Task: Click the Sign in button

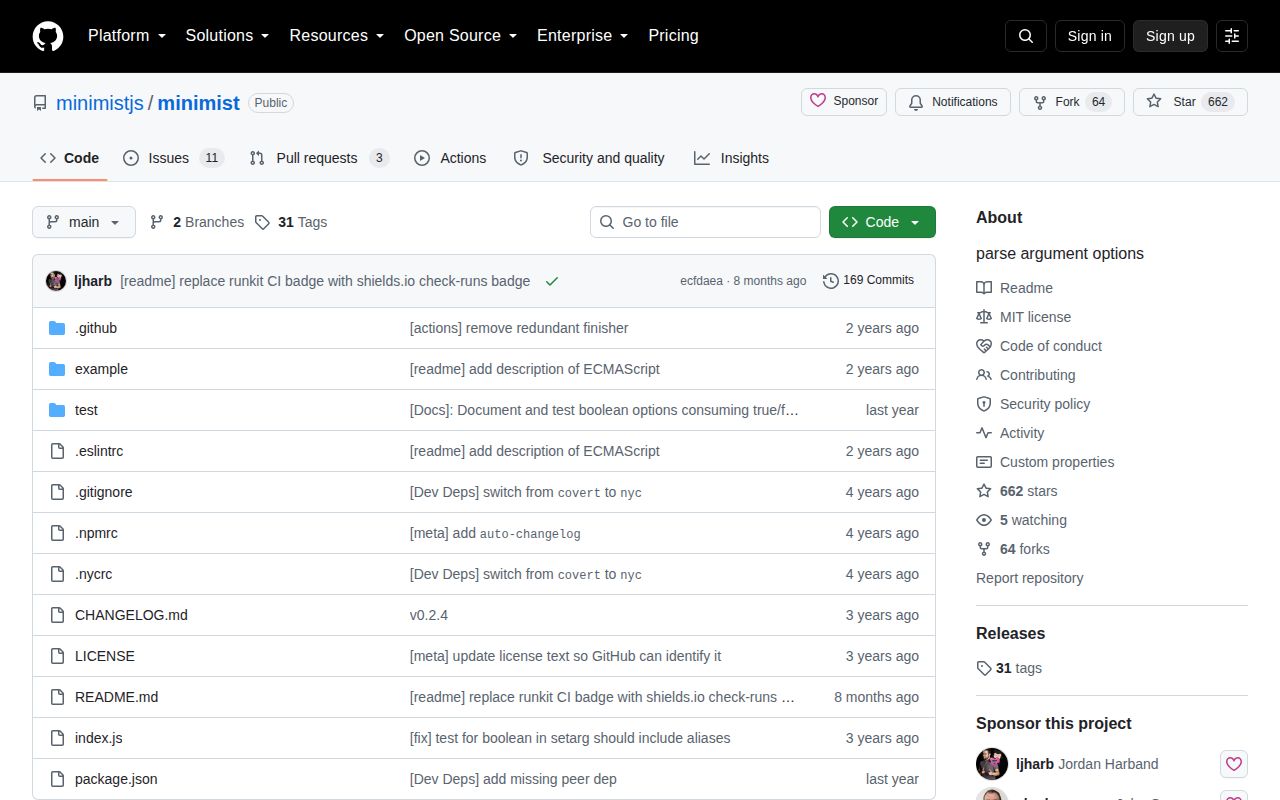Action: click(x=1089, y=36)
